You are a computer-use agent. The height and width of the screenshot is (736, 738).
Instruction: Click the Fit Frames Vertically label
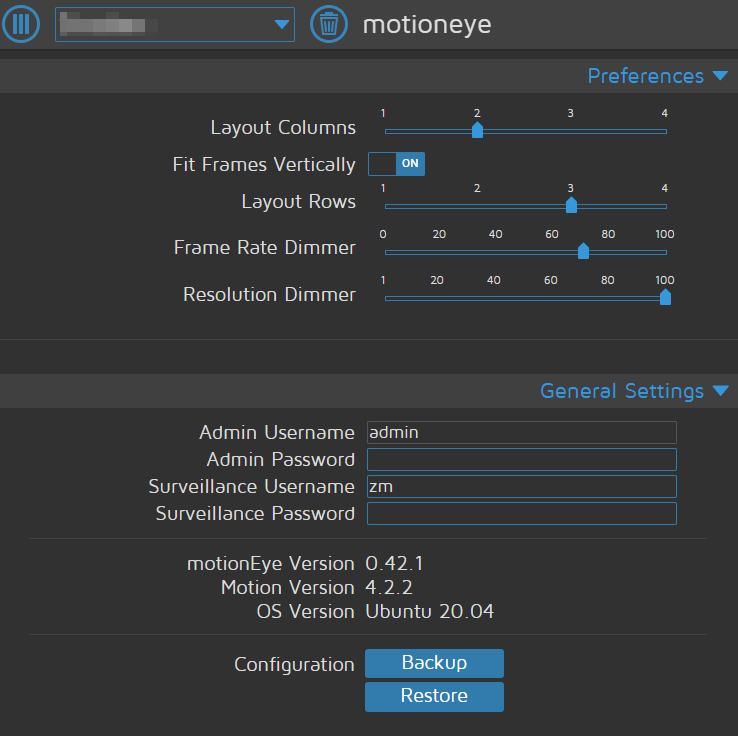[x=264, y=164]
